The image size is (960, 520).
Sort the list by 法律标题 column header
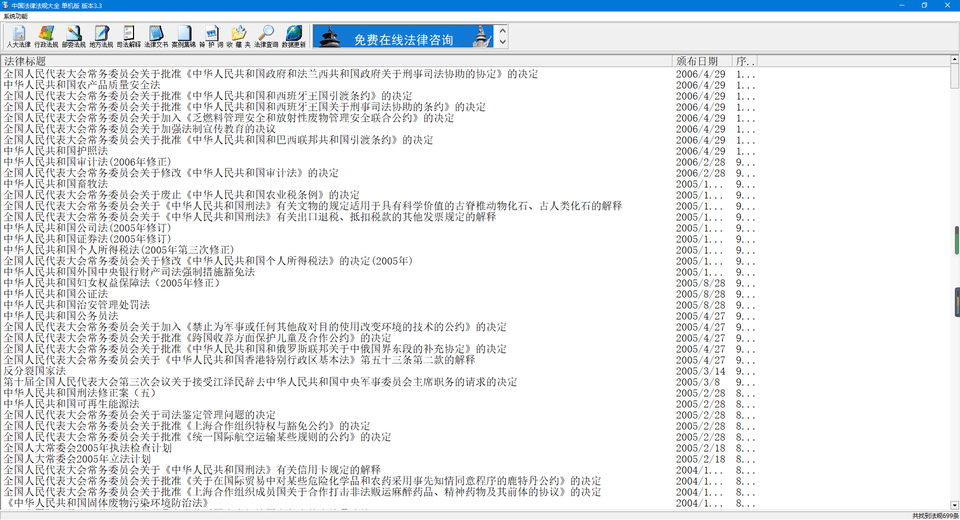pos(336,61)
